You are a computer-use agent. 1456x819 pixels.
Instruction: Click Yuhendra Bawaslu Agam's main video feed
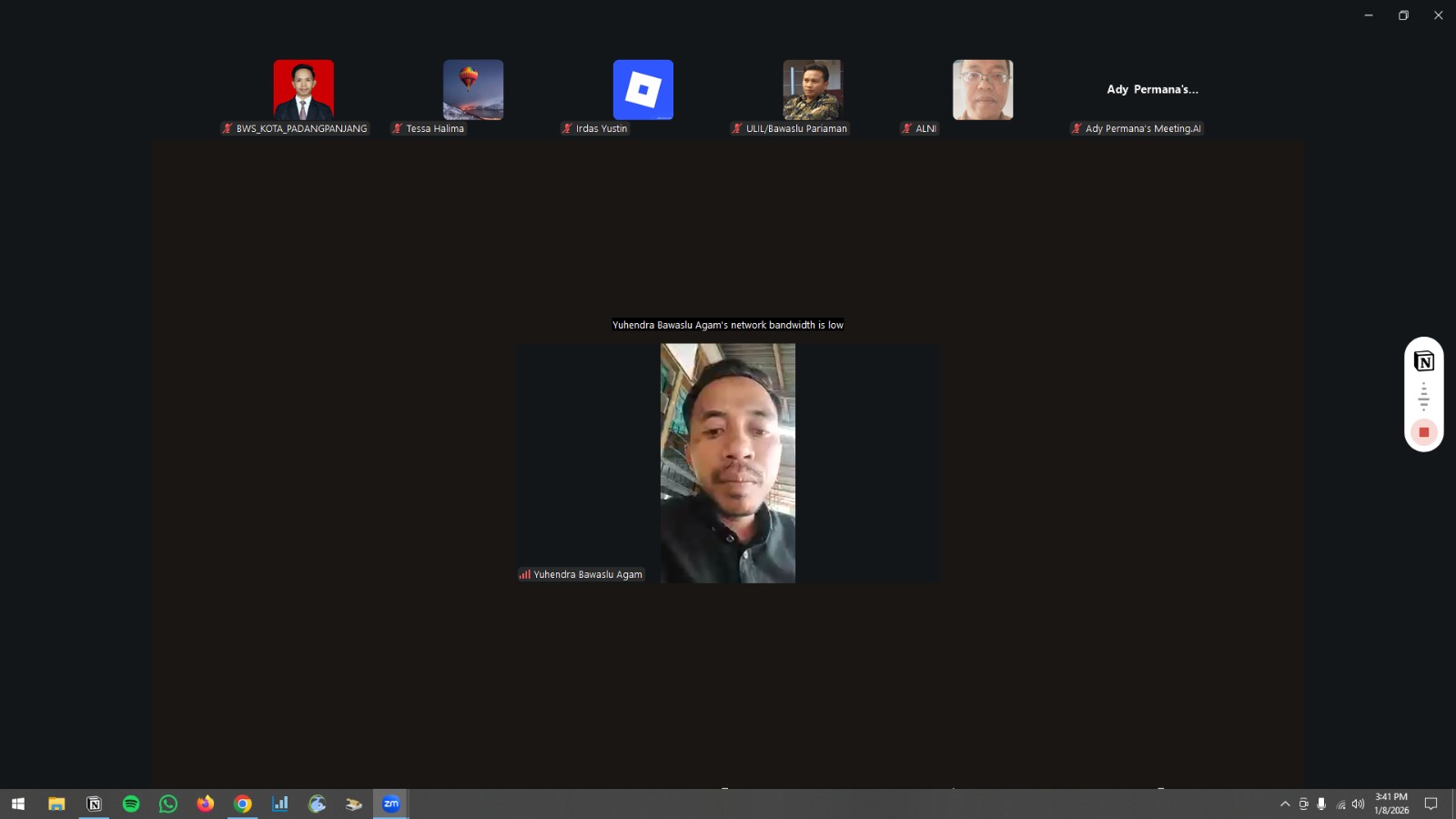[x=727, y=462]
